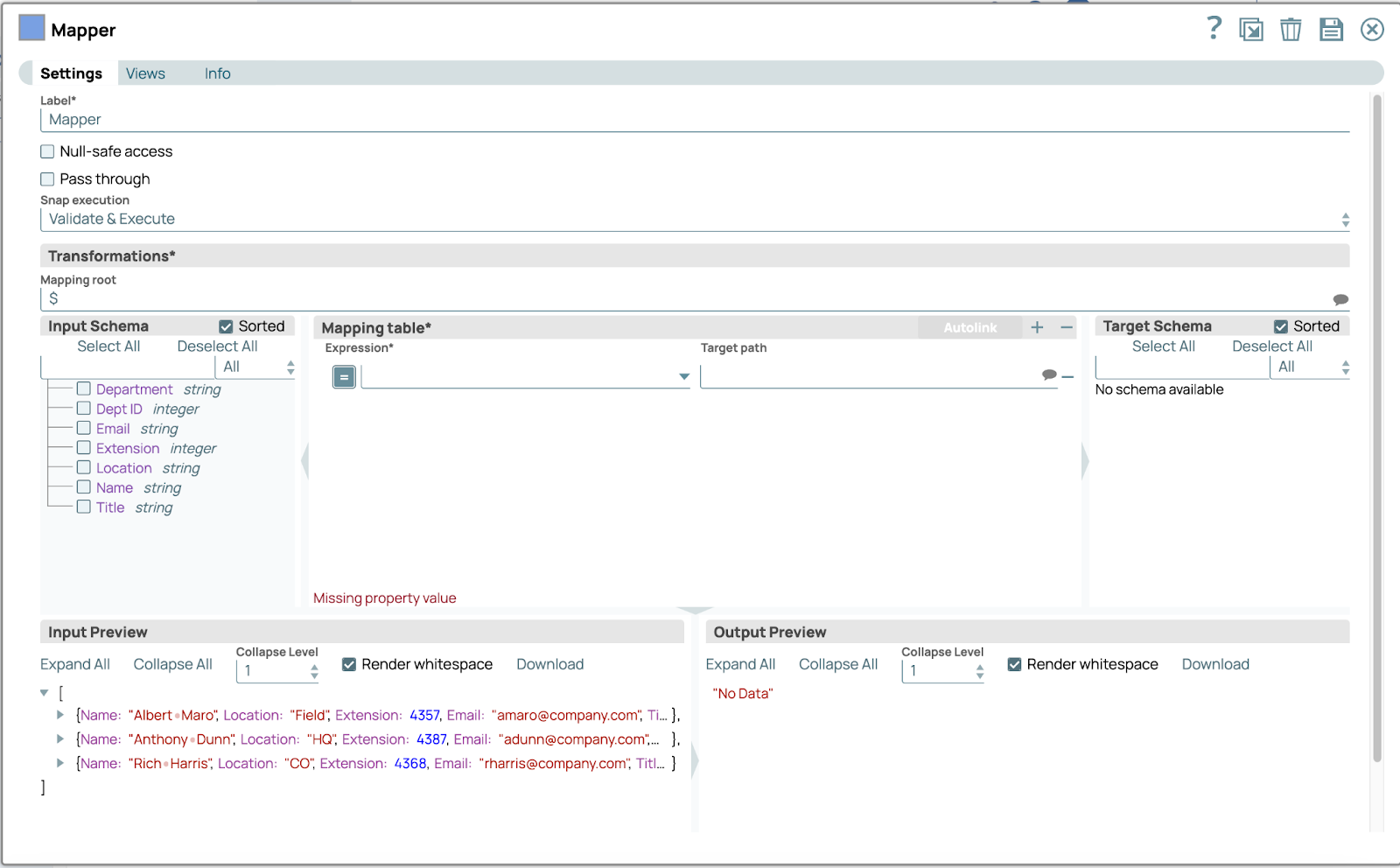Click the vertical scrollbar on the right
The image size is (1400, 868).
click(x=1376, y=429)
